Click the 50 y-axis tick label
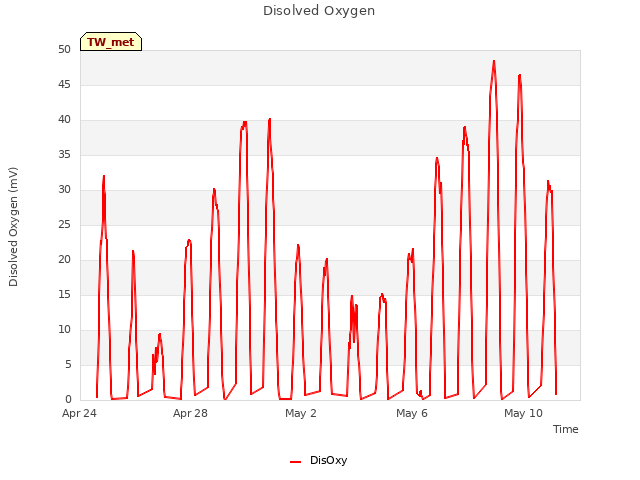Viewport: 640px width, 480px height. [x=64, y=49]
